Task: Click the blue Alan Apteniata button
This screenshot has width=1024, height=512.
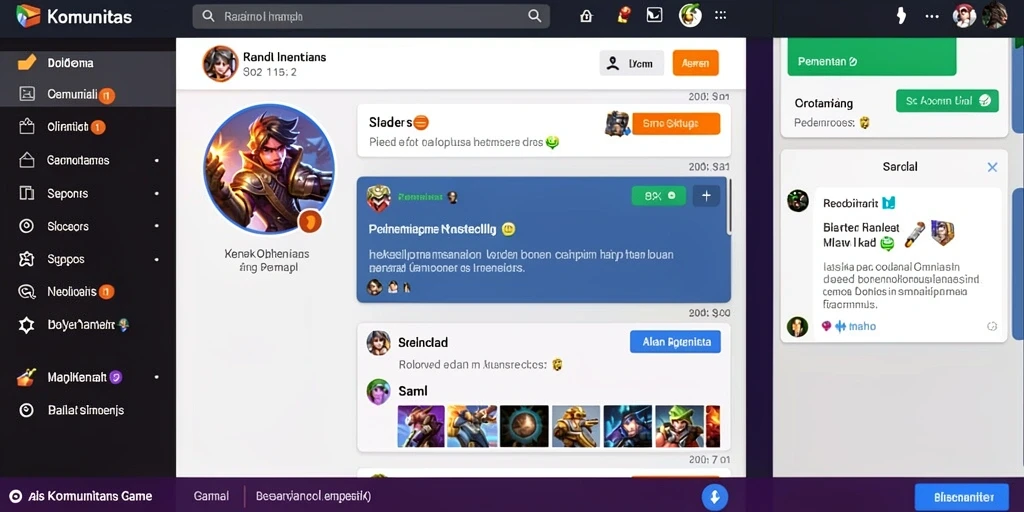Action: tap(675, 342)
